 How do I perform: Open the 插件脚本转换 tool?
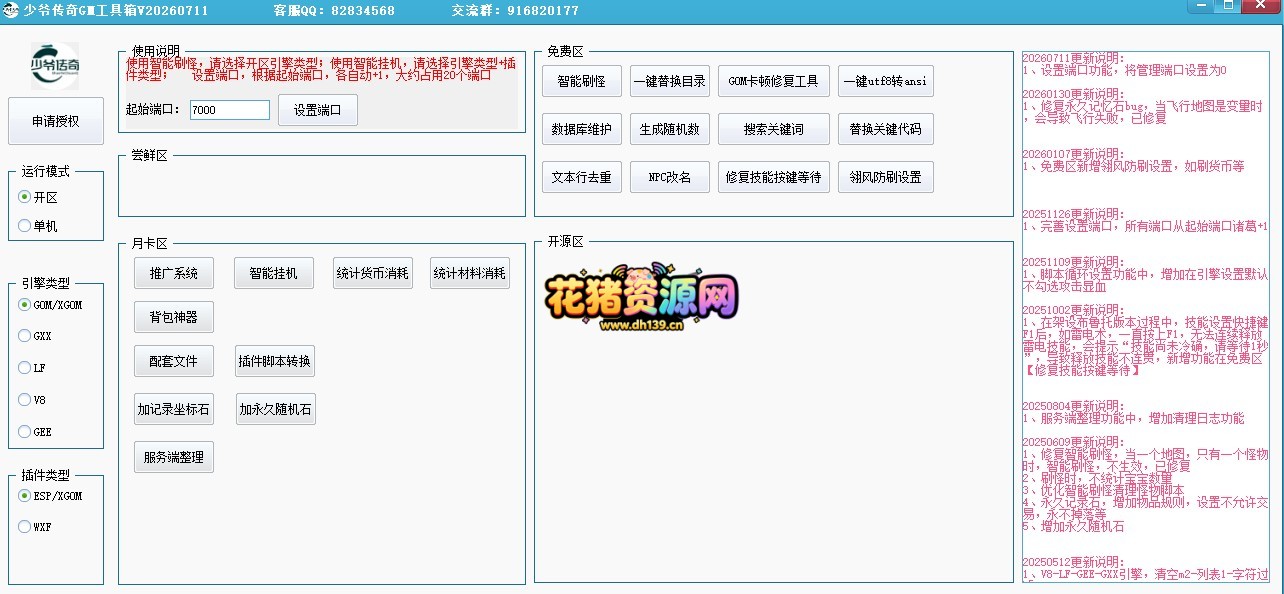(x=274, y=361)
